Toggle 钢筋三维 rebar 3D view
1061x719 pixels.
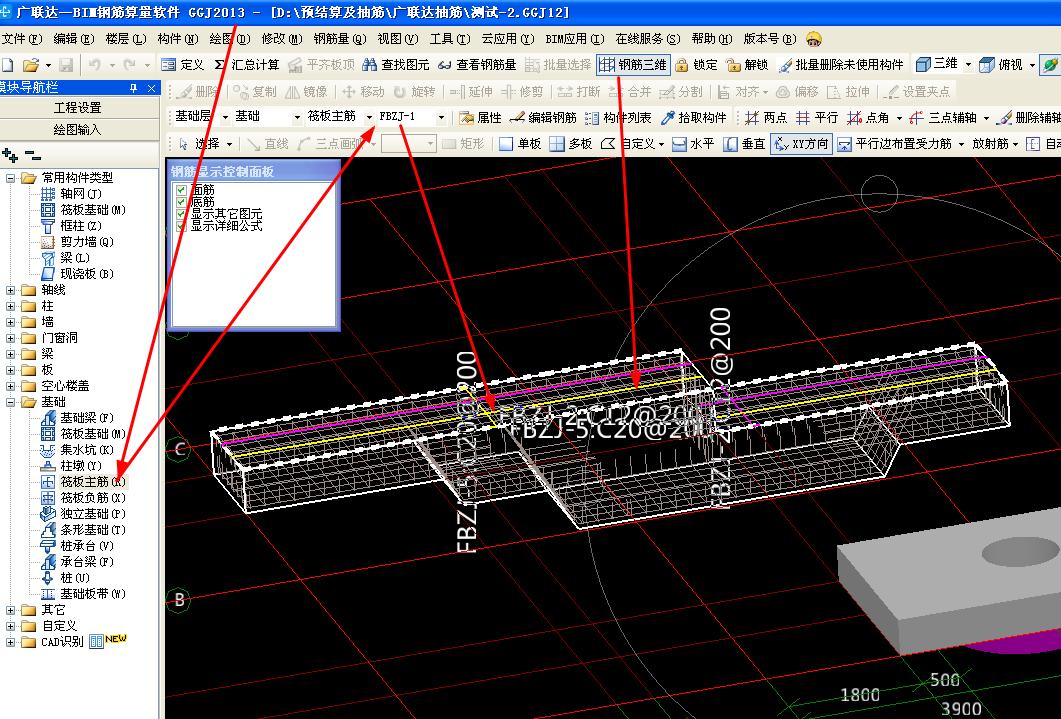tap(633, 65)
